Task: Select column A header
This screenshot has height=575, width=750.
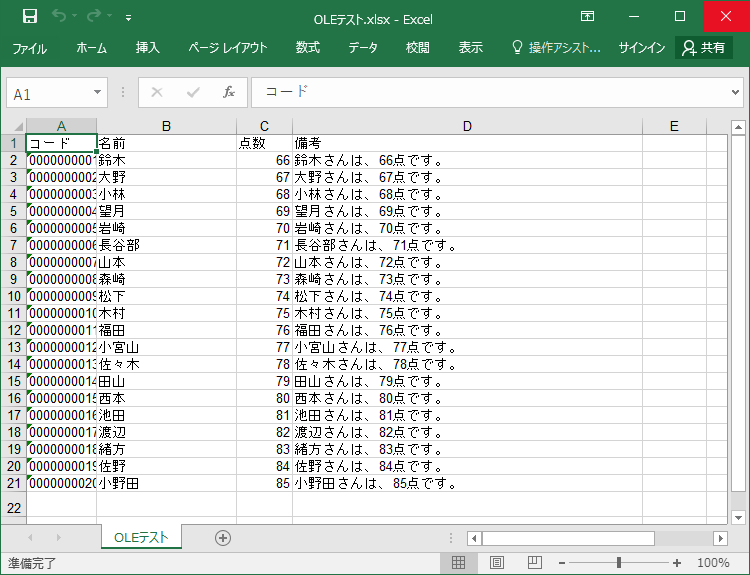Action: [x=61, y=126]
